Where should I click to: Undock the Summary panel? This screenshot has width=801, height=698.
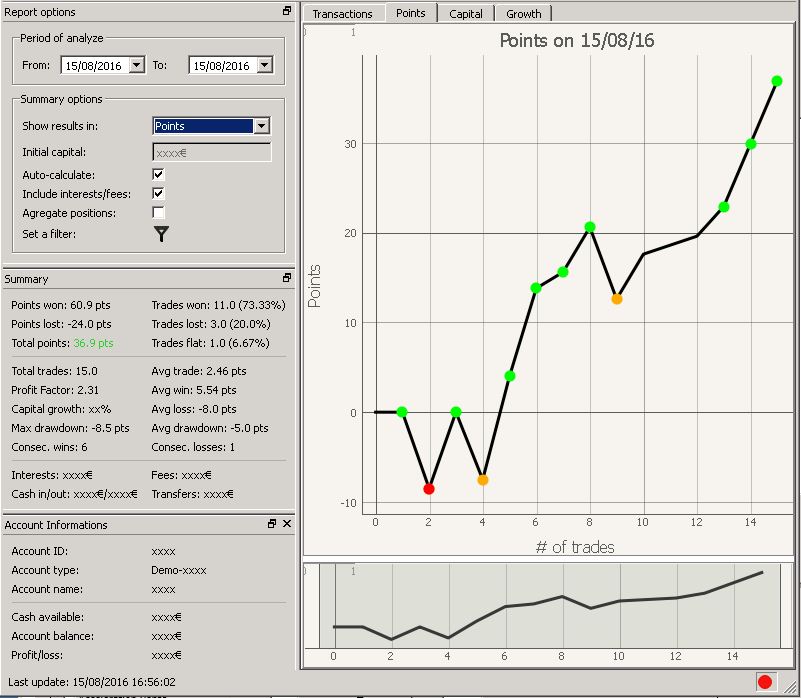287,278
